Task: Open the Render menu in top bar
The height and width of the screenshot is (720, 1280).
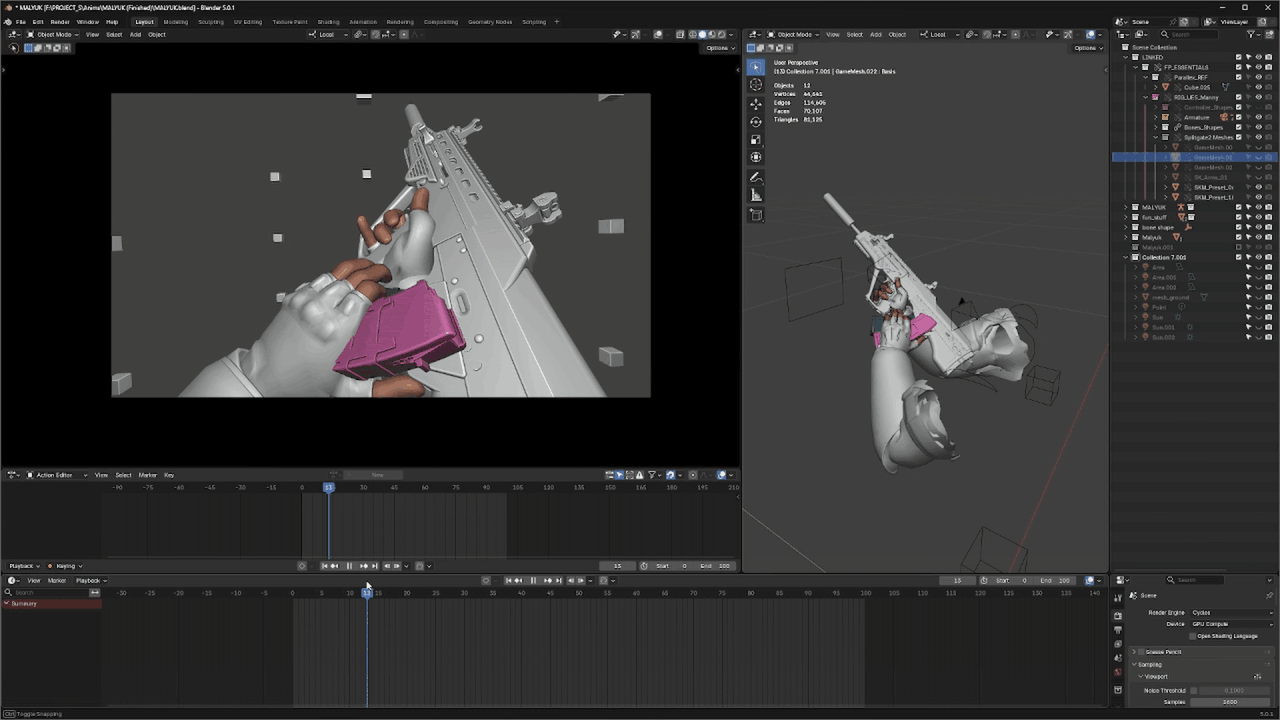Action: [x=60, y=21]
